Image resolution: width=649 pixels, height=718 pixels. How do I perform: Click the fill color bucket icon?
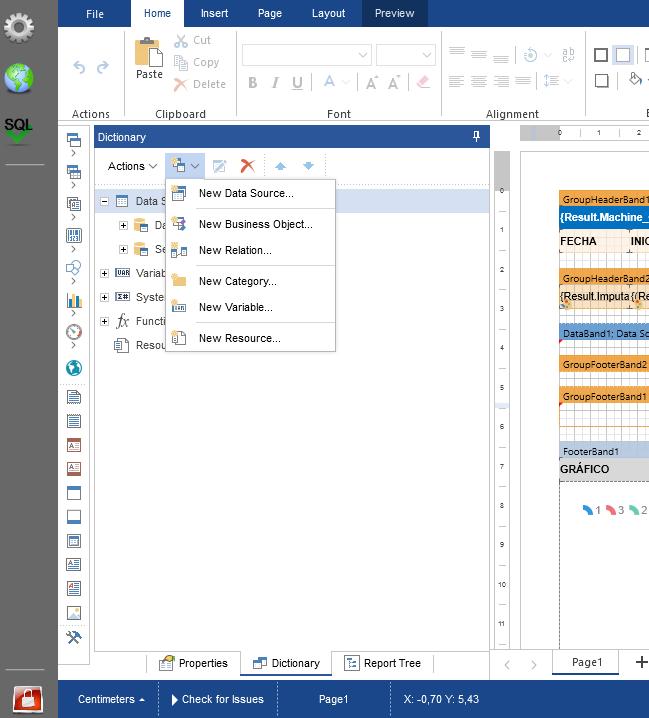point(635,79)
